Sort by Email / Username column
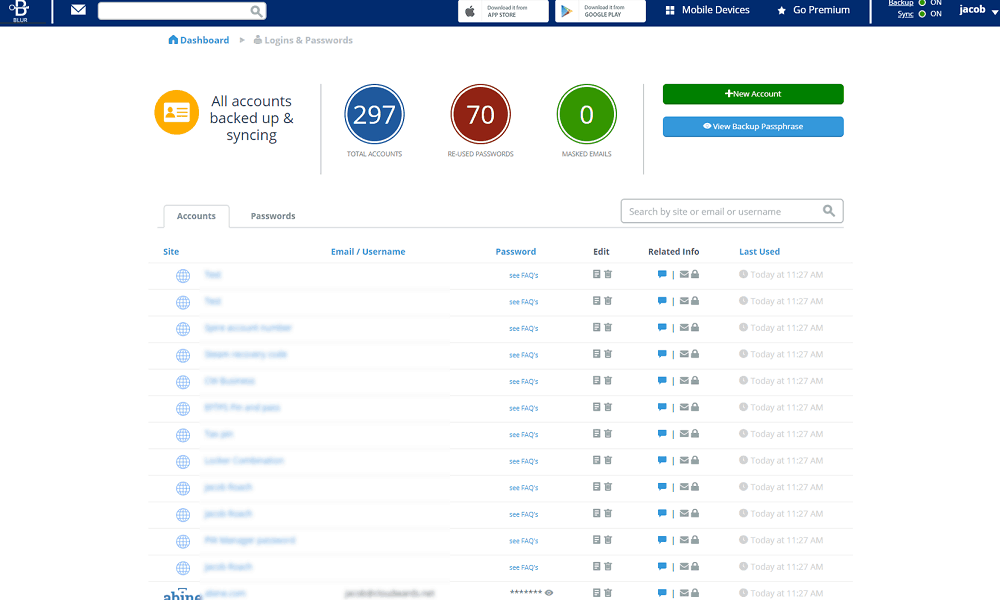Screen dimensions: 1000x600 368,252
